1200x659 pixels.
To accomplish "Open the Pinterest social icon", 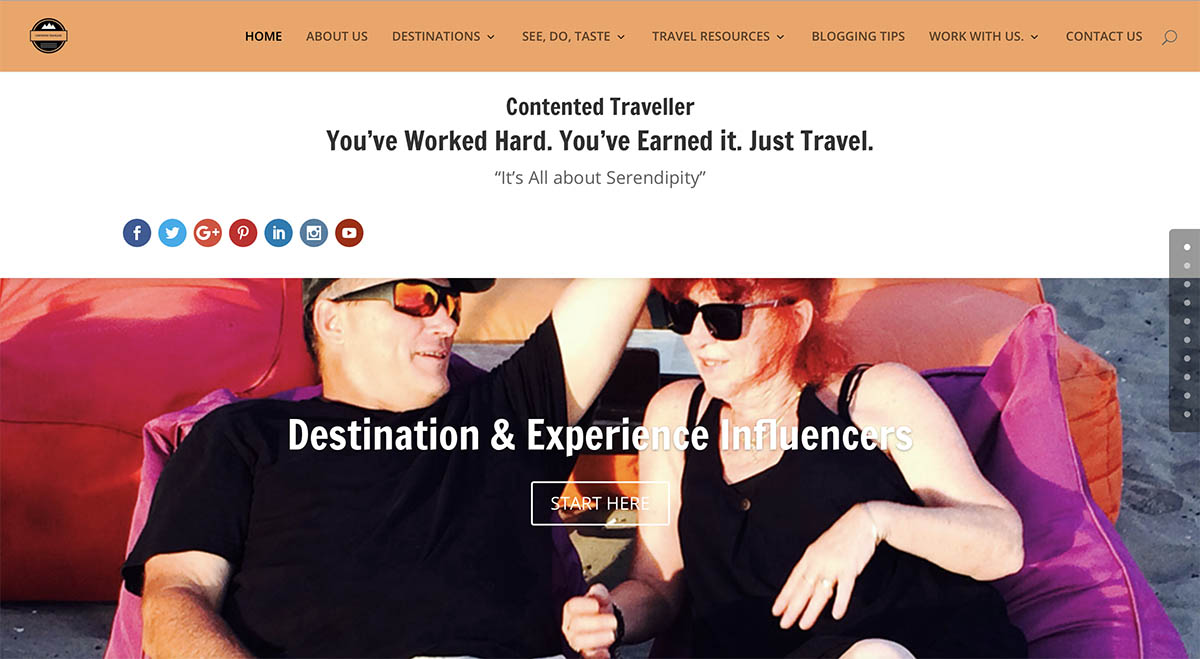I will (243, 233).
